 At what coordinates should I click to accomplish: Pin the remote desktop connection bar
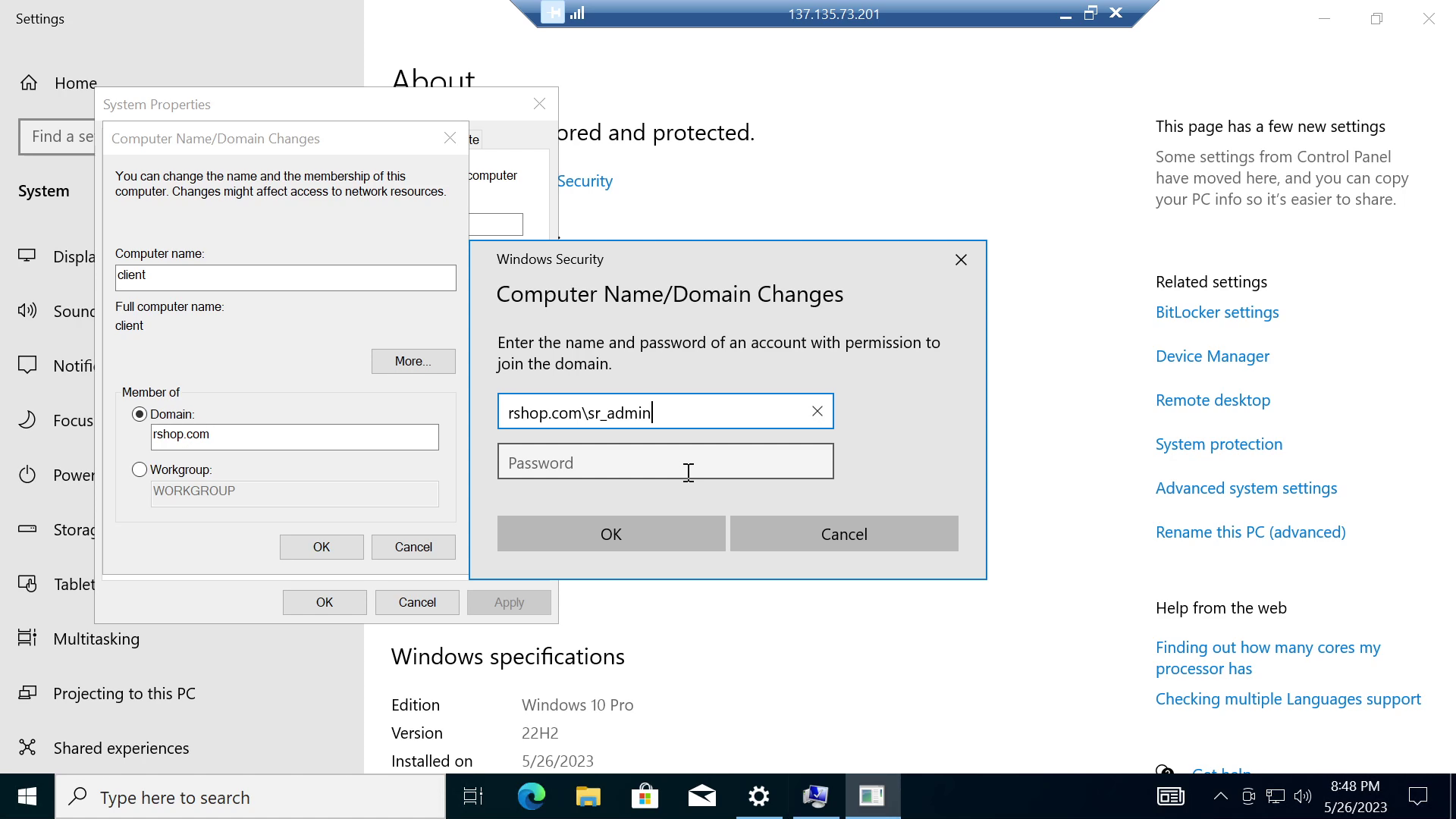tap(553, 13)
